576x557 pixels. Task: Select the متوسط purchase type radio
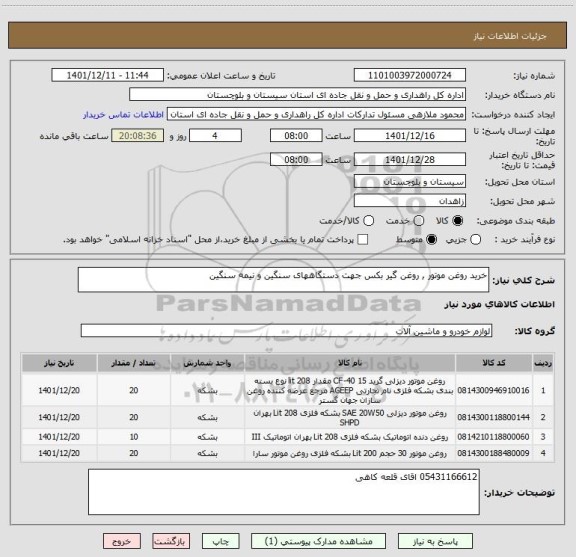coord(431,240)
